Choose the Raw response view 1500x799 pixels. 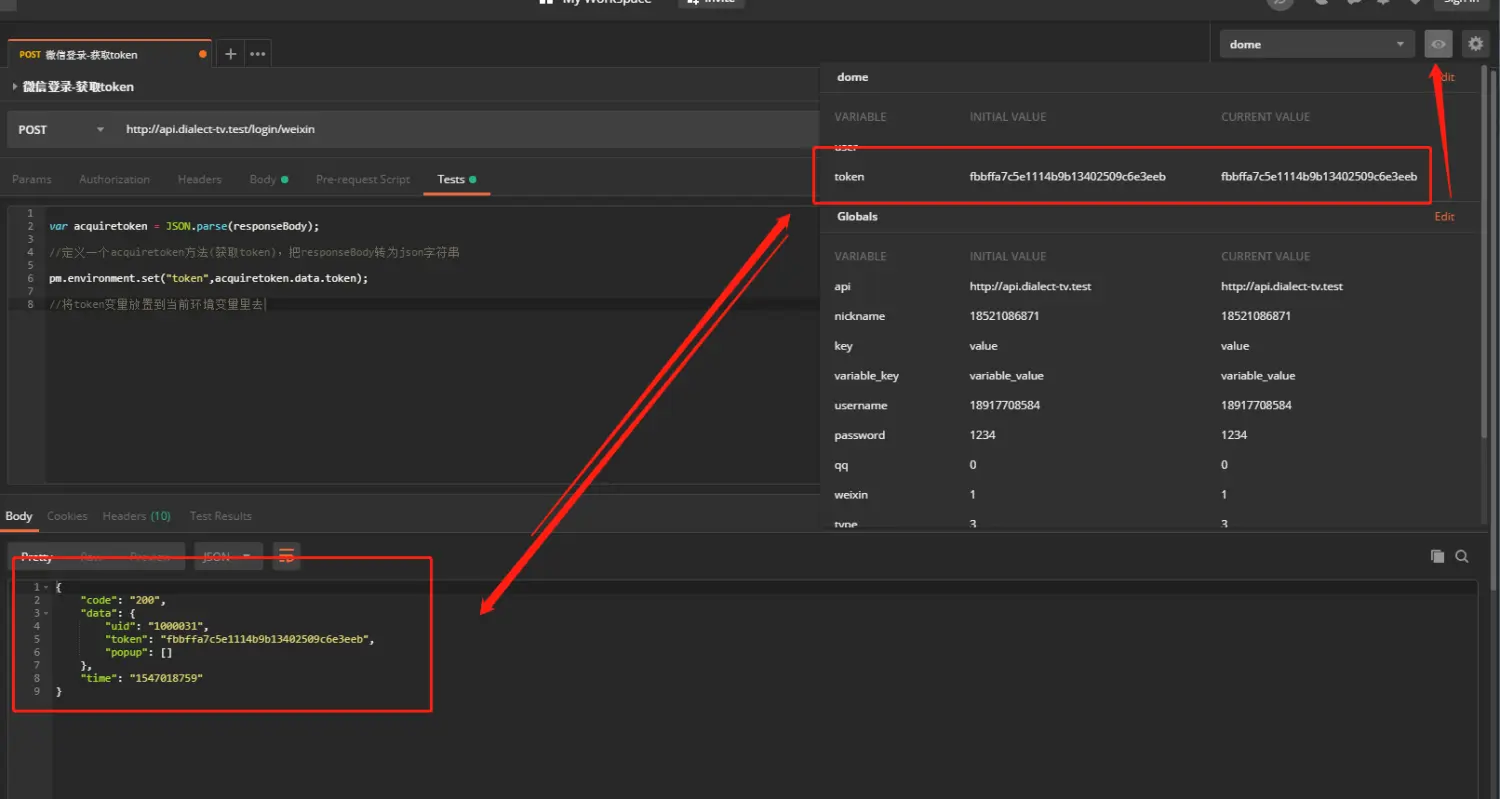[90, 557]
